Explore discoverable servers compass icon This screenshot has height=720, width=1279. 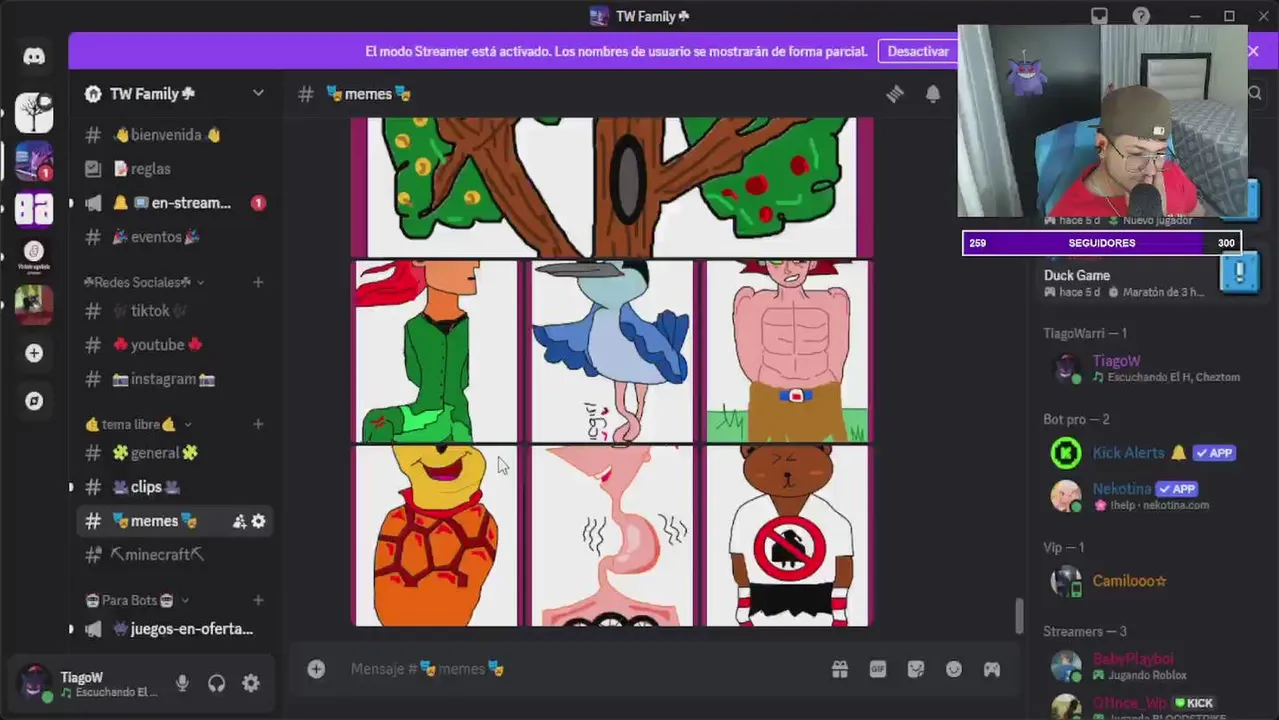coord(34,401)
